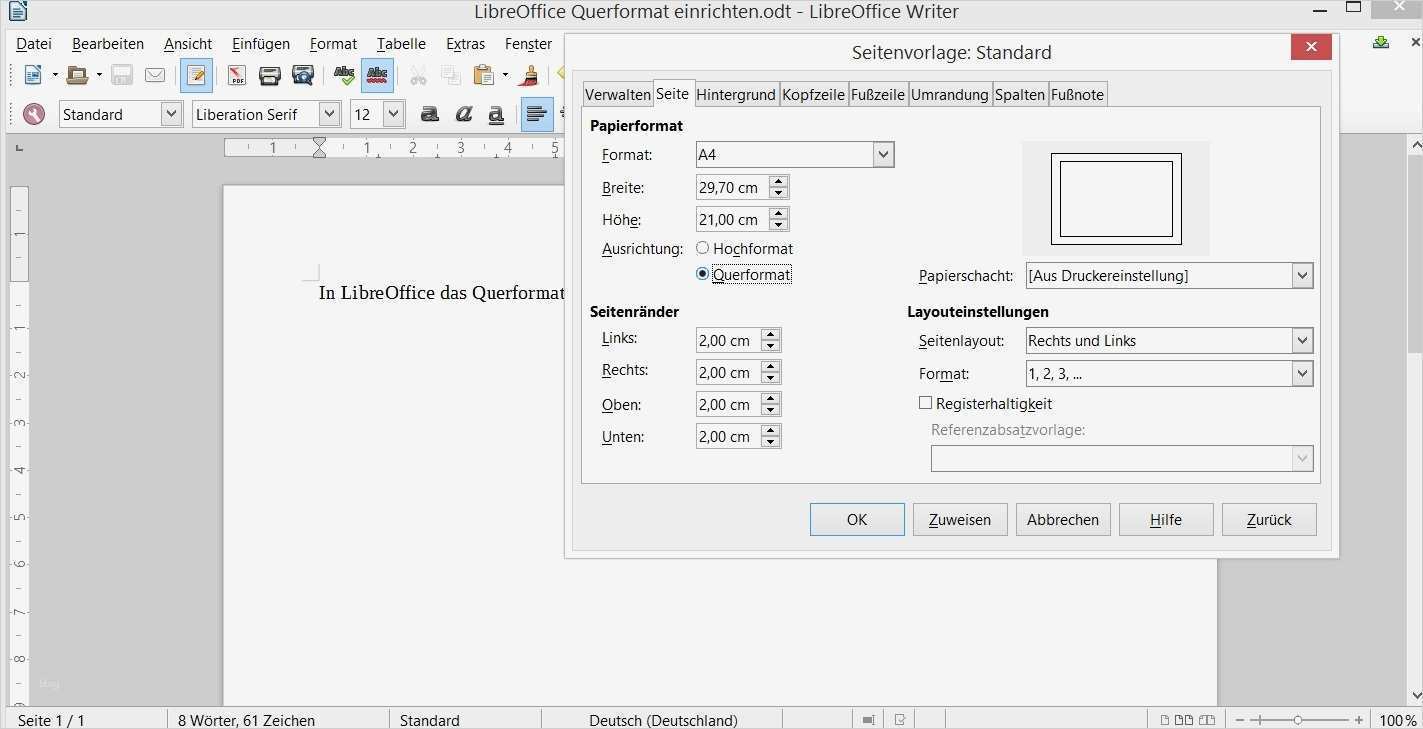Click the Paste clipboard icon
The image size is (1423, 729).
(x=484, y=75)
